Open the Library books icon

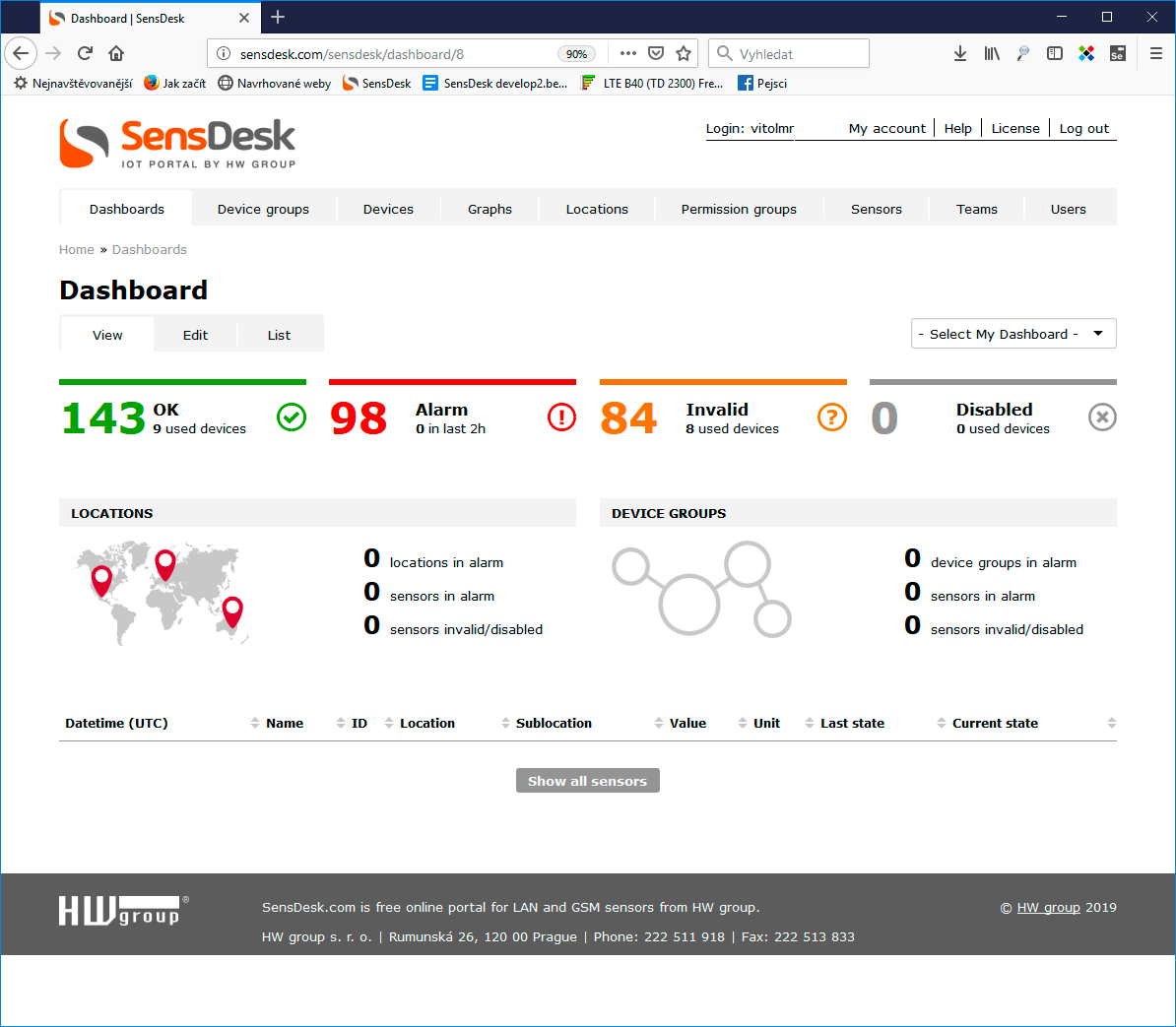pos(992,53)
